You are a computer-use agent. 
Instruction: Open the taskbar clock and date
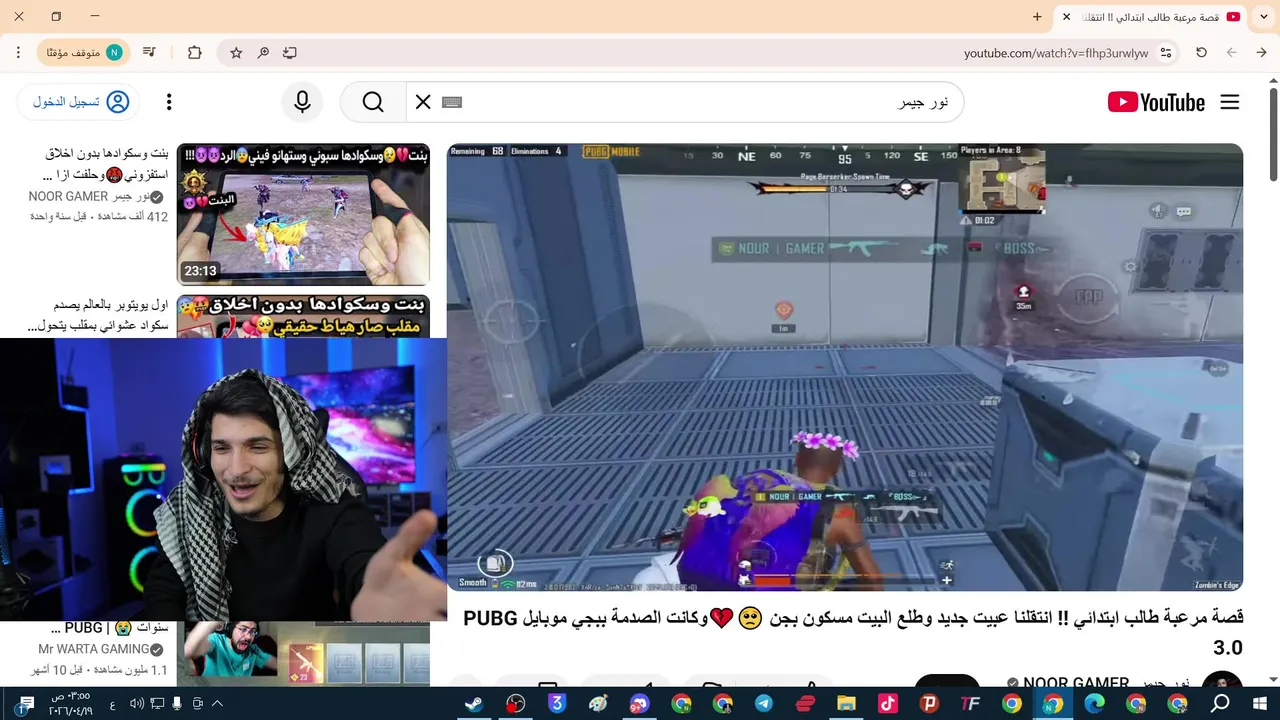click(x=70, y=704)
